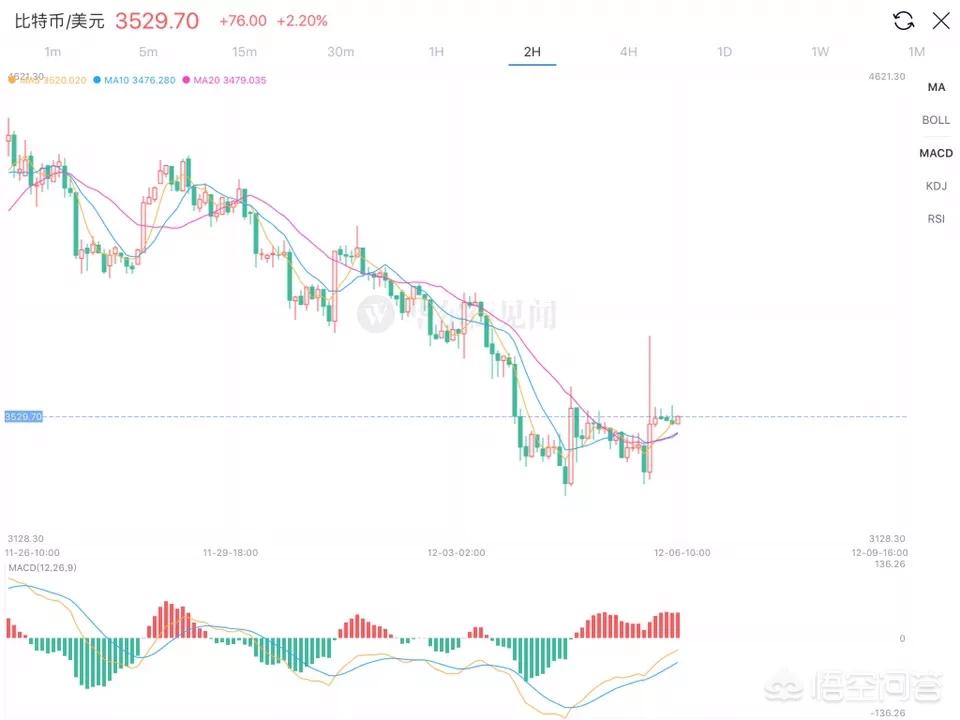Toggle the MACD indicator
Image resolution: width=960 pixels, height=720 pixels.
click(x=936, y=153)
